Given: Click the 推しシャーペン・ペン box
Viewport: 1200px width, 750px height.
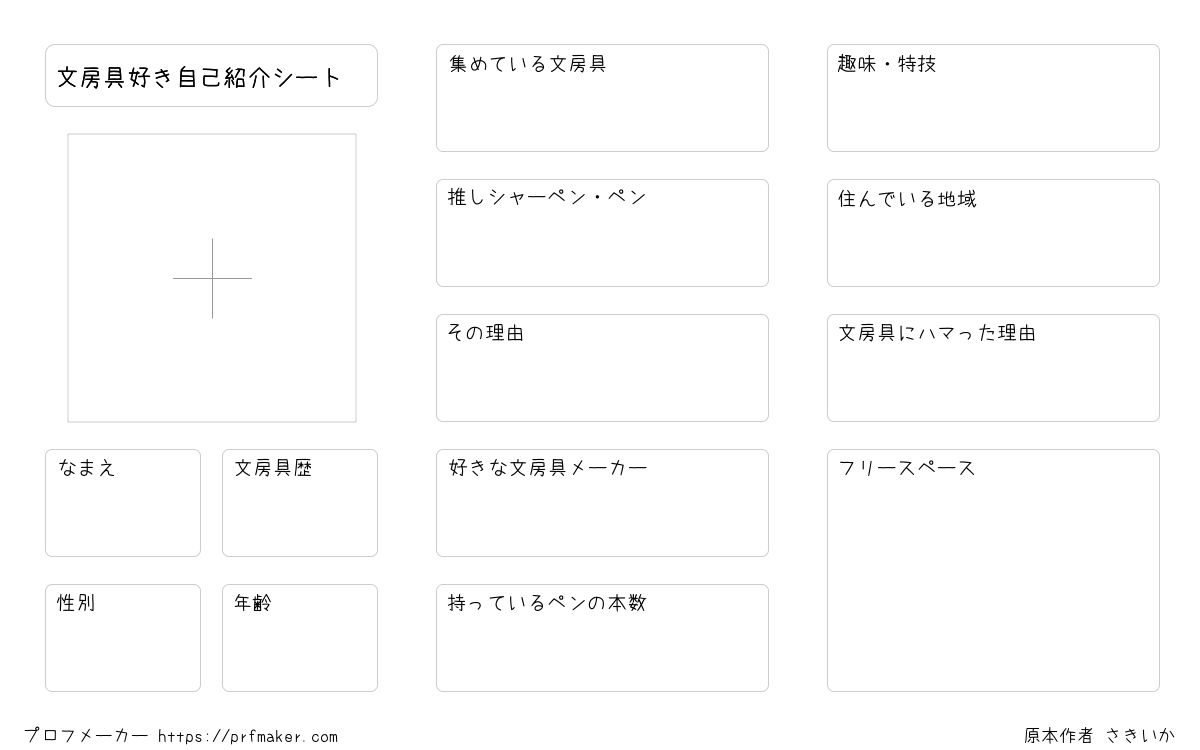Looking at the screenshot, I should coord(602,233).
